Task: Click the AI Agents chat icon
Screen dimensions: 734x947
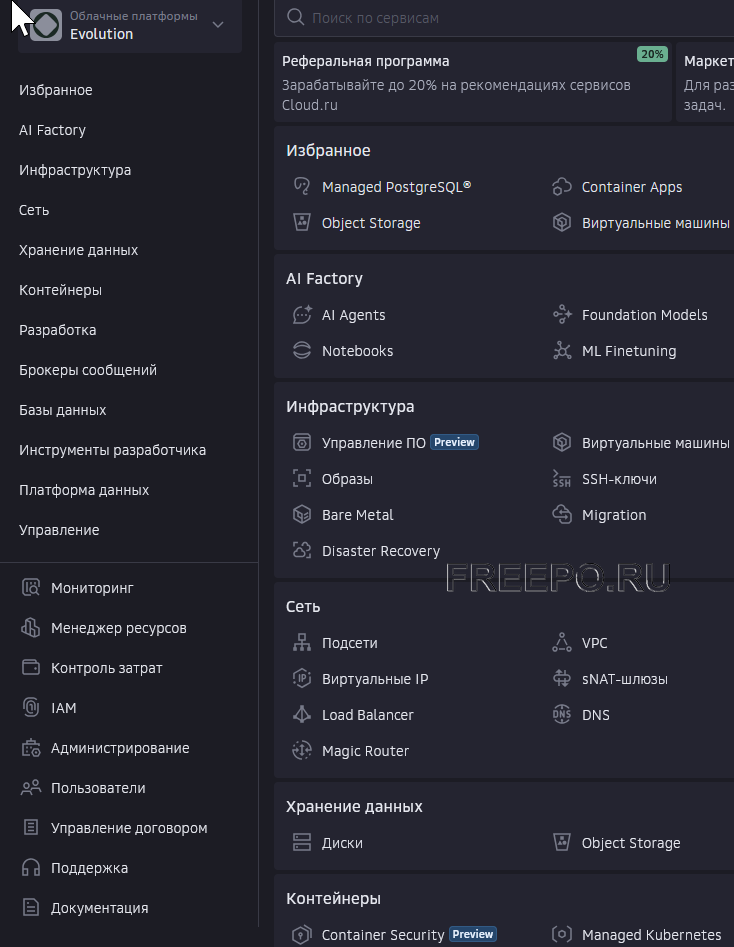Action: coord(302,315)
